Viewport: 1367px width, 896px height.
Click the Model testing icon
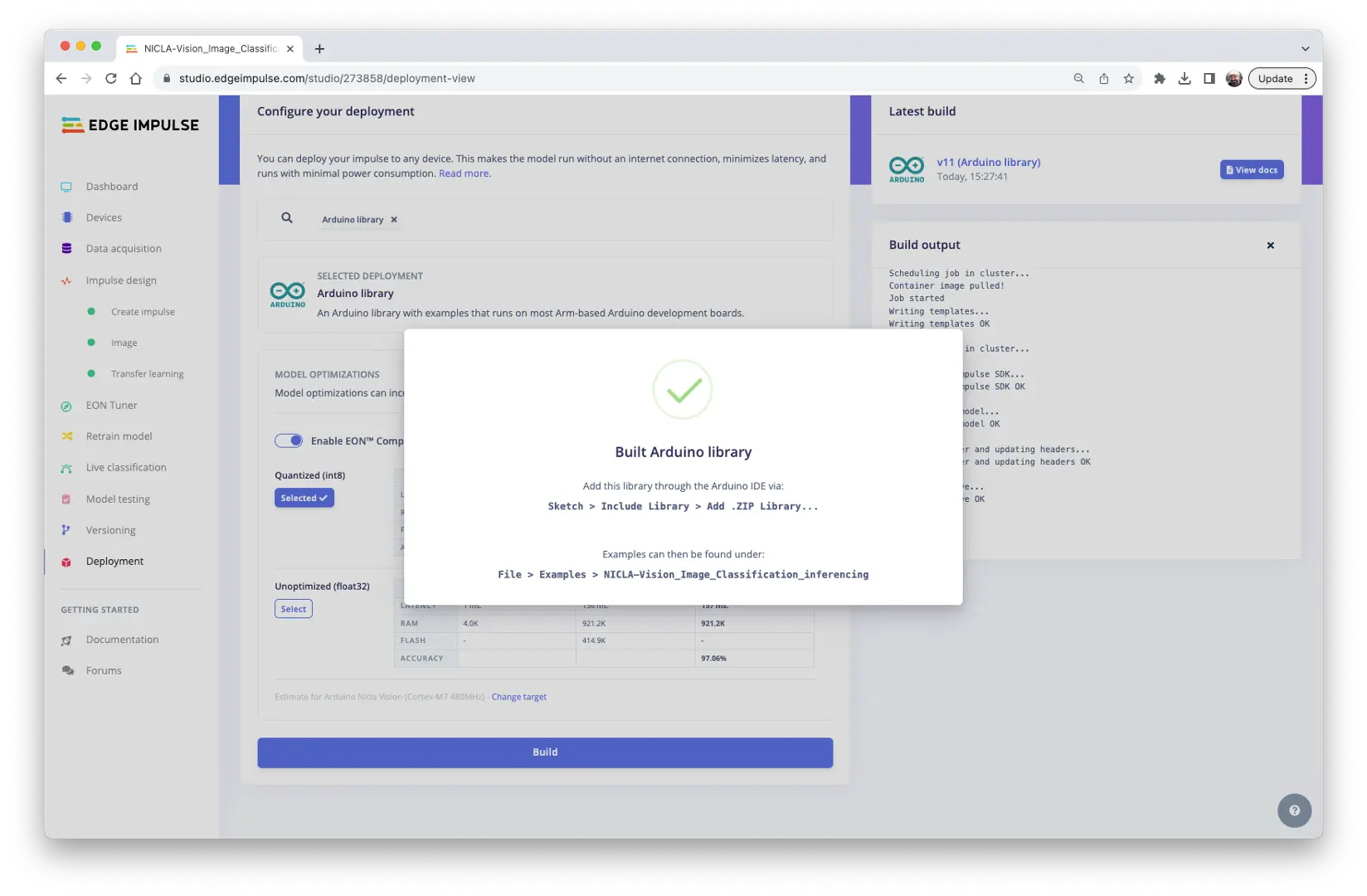[66, 499]
